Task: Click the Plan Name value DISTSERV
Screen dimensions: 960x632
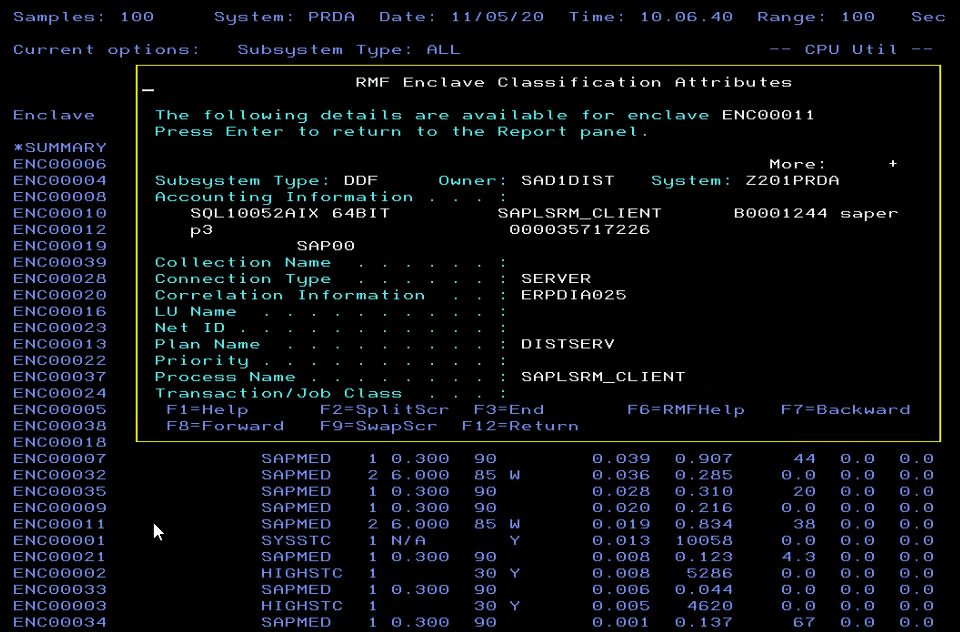Action: 568,344
